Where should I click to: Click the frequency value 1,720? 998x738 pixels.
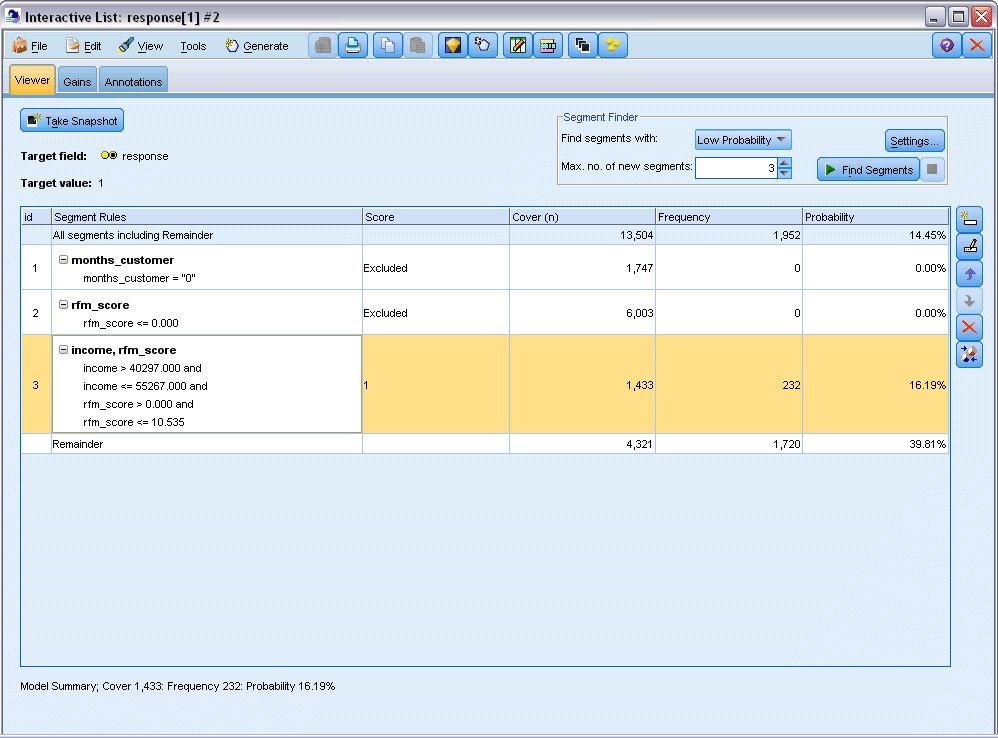coord(787,444)
